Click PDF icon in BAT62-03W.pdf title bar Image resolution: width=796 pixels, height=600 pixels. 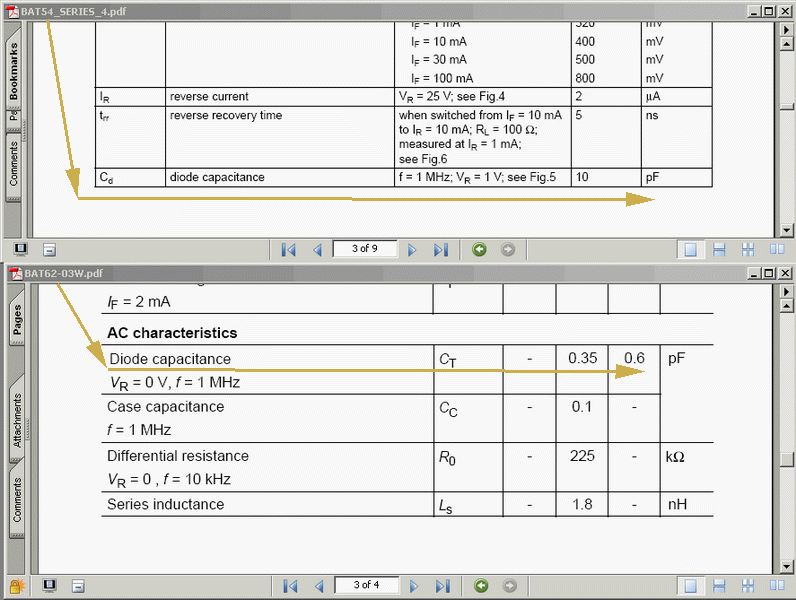(16, 273)
